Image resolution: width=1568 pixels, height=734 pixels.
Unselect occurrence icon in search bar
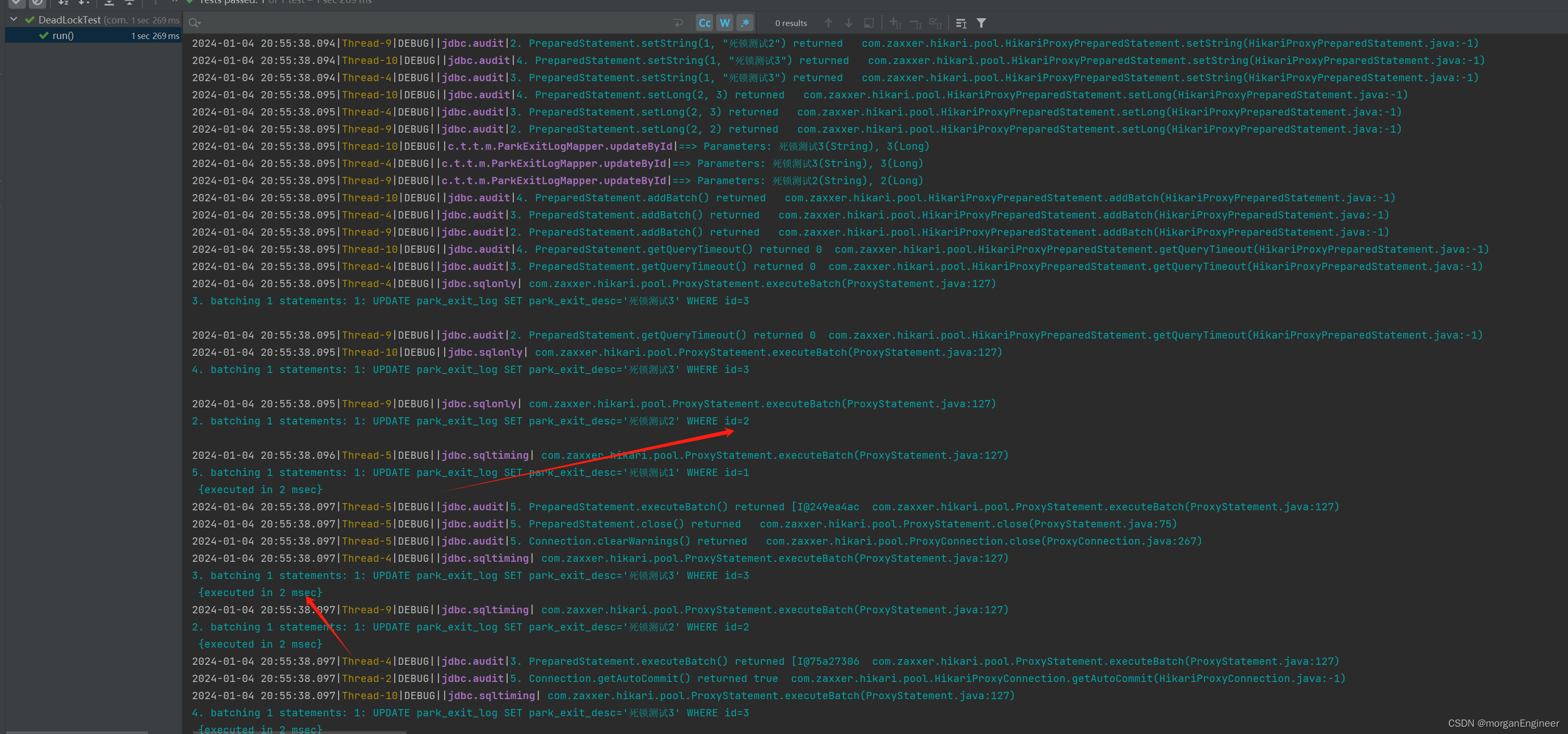(915, 23)
